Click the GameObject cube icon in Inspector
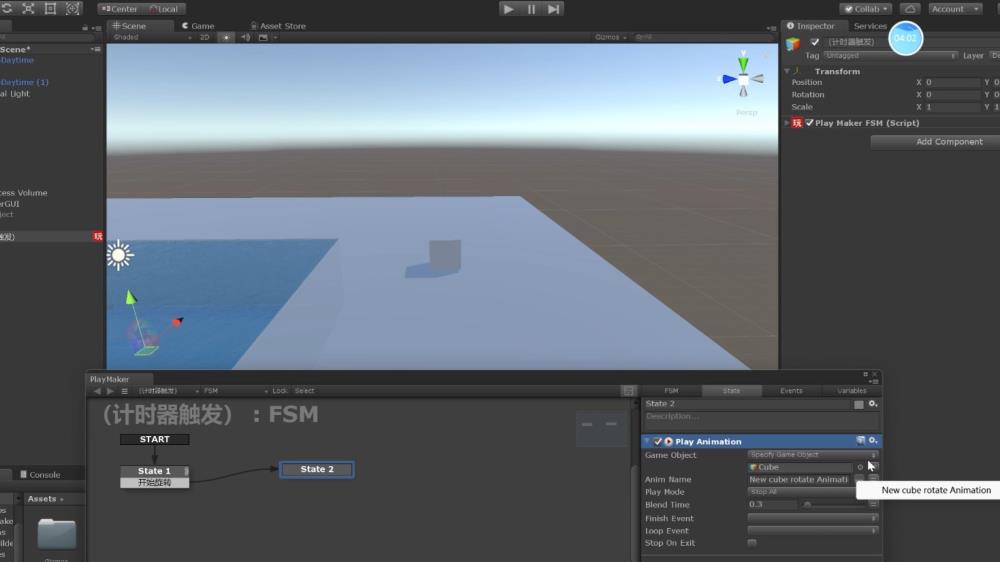The height and width of the screenshot is (562, 1000). coord(793,43)
